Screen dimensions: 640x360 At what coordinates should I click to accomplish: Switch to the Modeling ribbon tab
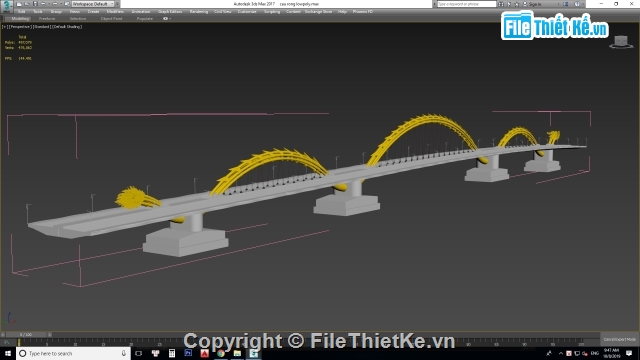coord(20,19)
